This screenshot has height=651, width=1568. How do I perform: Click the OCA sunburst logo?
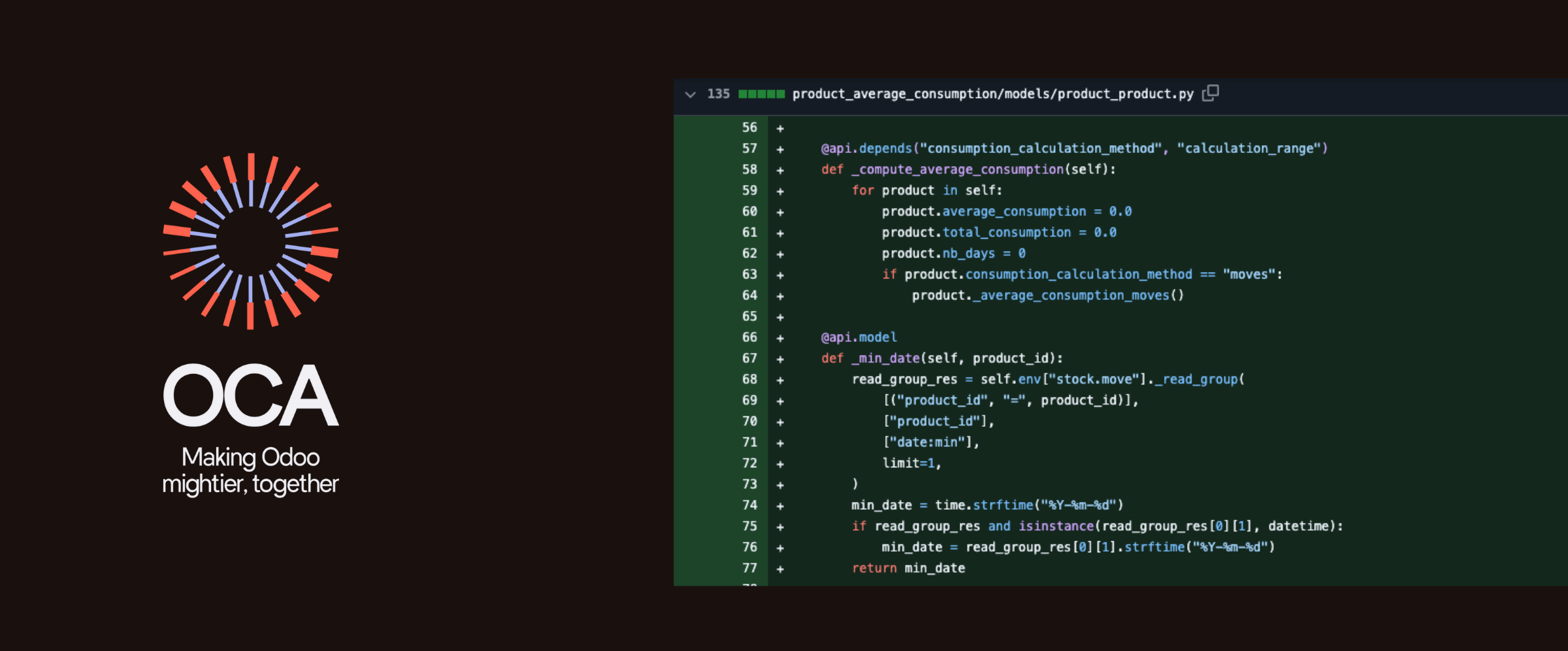(x=251, y=241)
